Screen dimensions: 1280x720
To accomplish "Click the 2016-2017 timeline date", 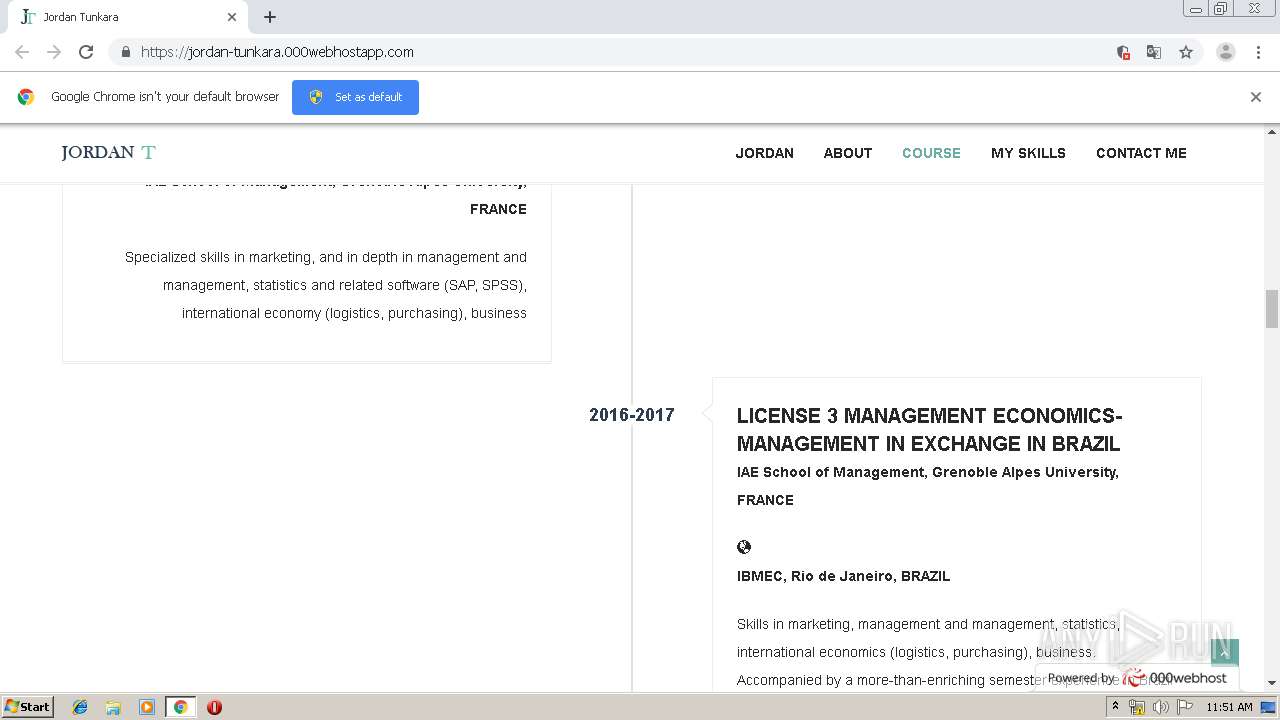I will pyautogui.click(x=632, y=415).
